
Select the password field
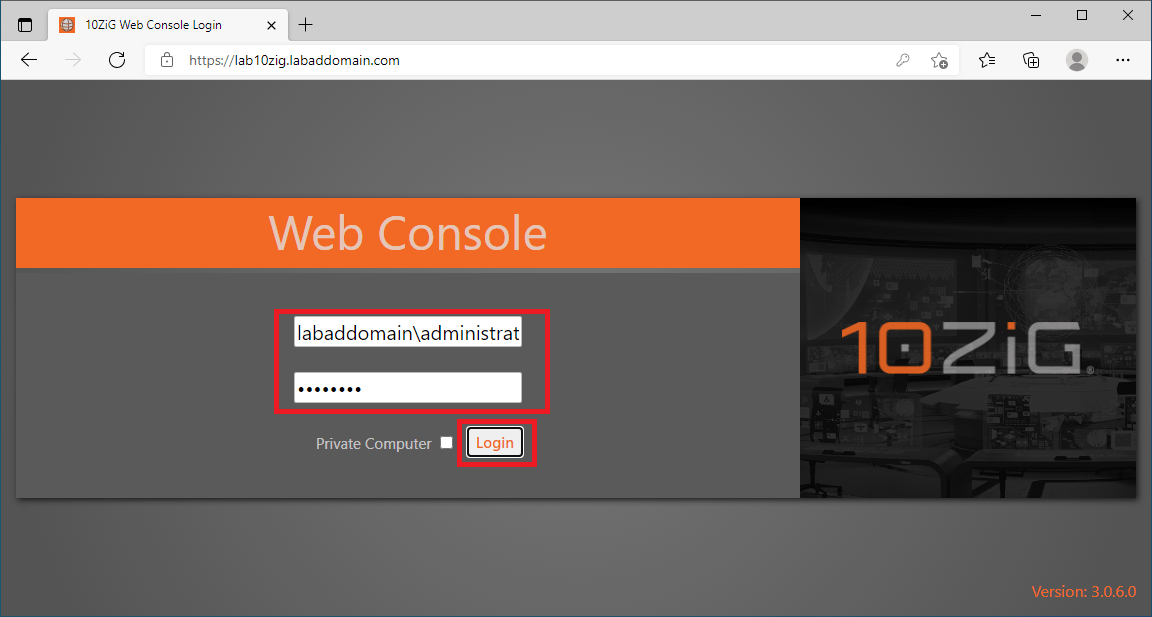[x=408, y=387]
